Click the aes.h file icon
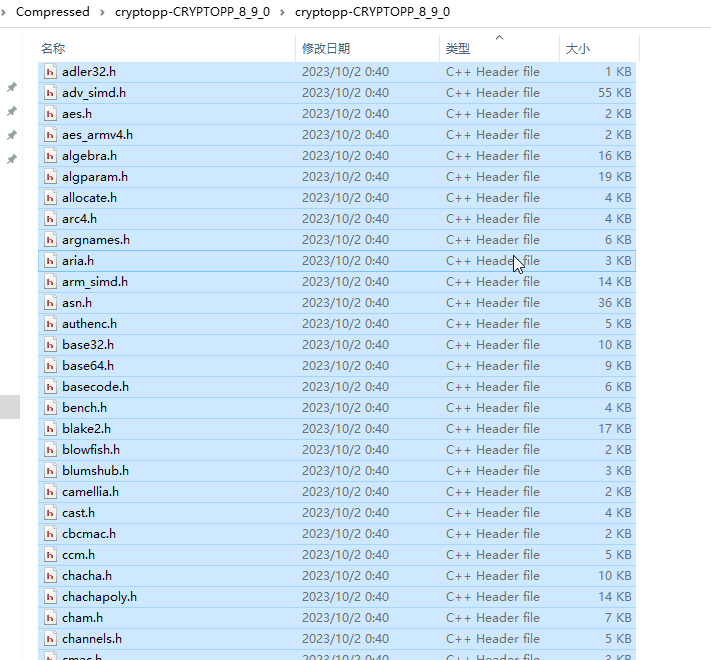Image resolution: width=711 pixels, height=660 pixels. pos(50,114)
